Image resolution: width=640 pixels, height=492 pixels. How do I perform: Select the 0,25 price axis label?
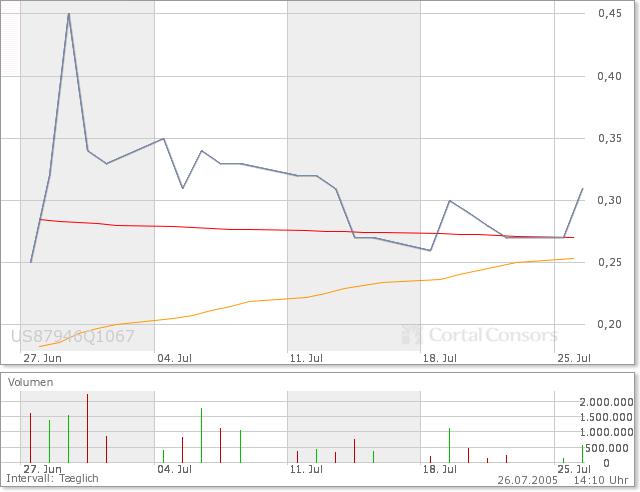(610, 263)
